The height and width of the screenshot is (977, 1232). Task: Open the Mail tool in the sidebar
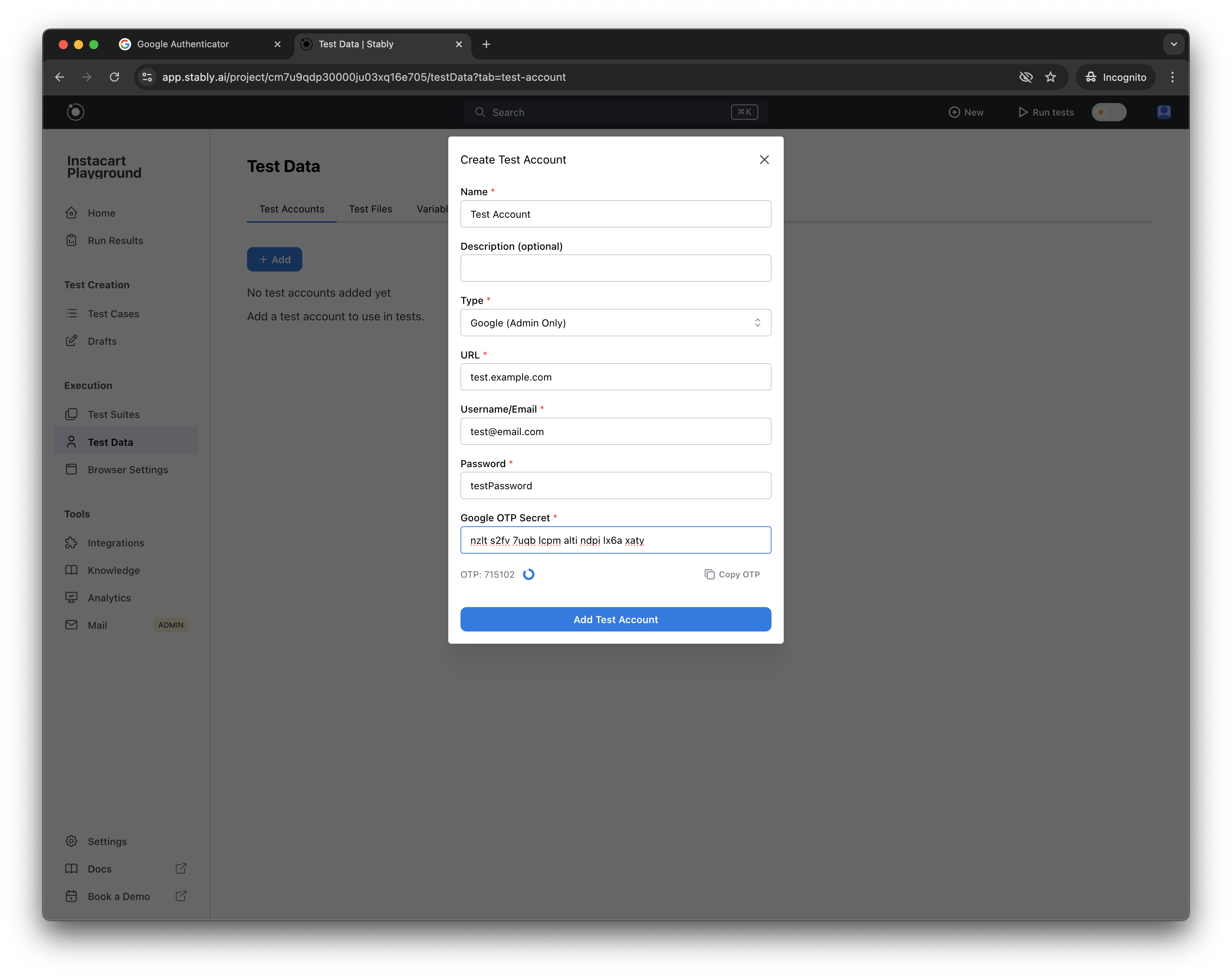[x=97, y=625]
